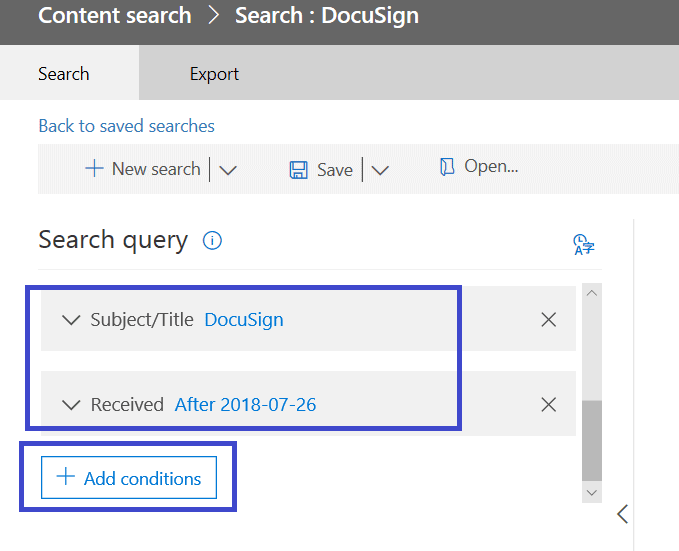This screenshot has width=679, height=551.
Task: Edit the After 2018-07-26 date value
Action: point(246,405)
